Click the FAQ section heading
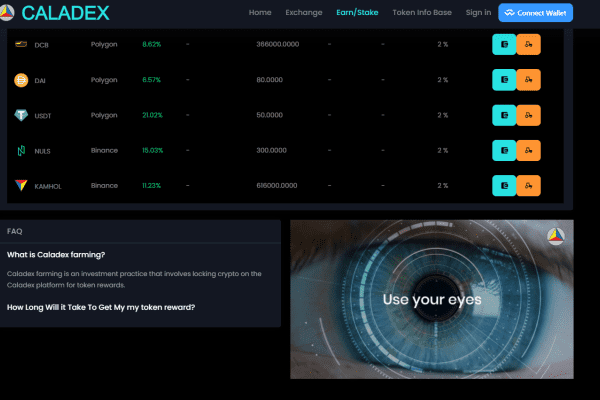Screen dimensions: 600x400 click(15, 231)
